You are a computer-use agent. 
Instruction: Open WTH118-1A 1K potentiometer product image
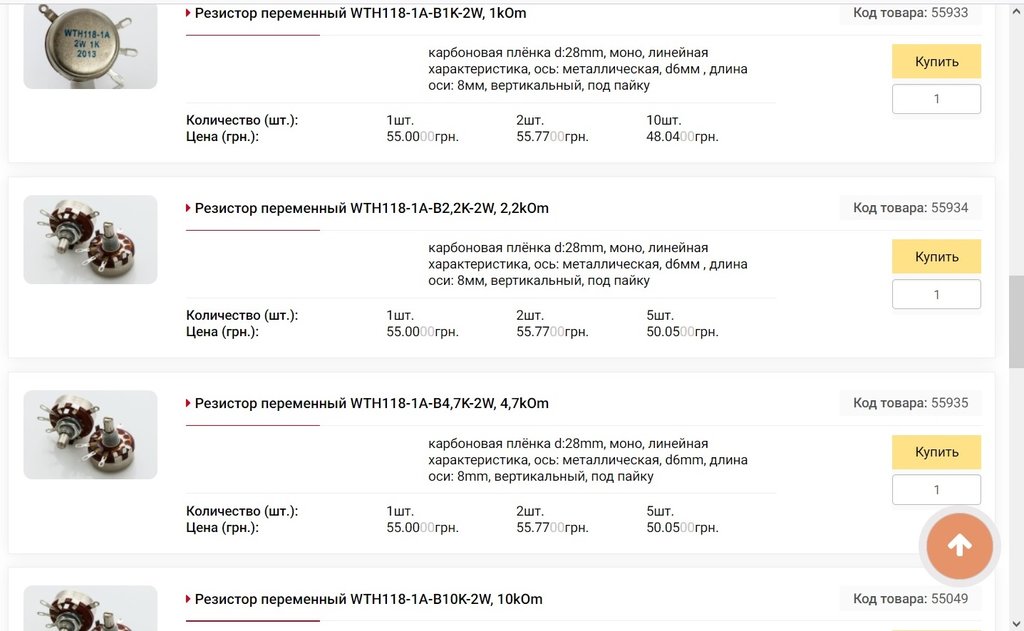point(90,46)
